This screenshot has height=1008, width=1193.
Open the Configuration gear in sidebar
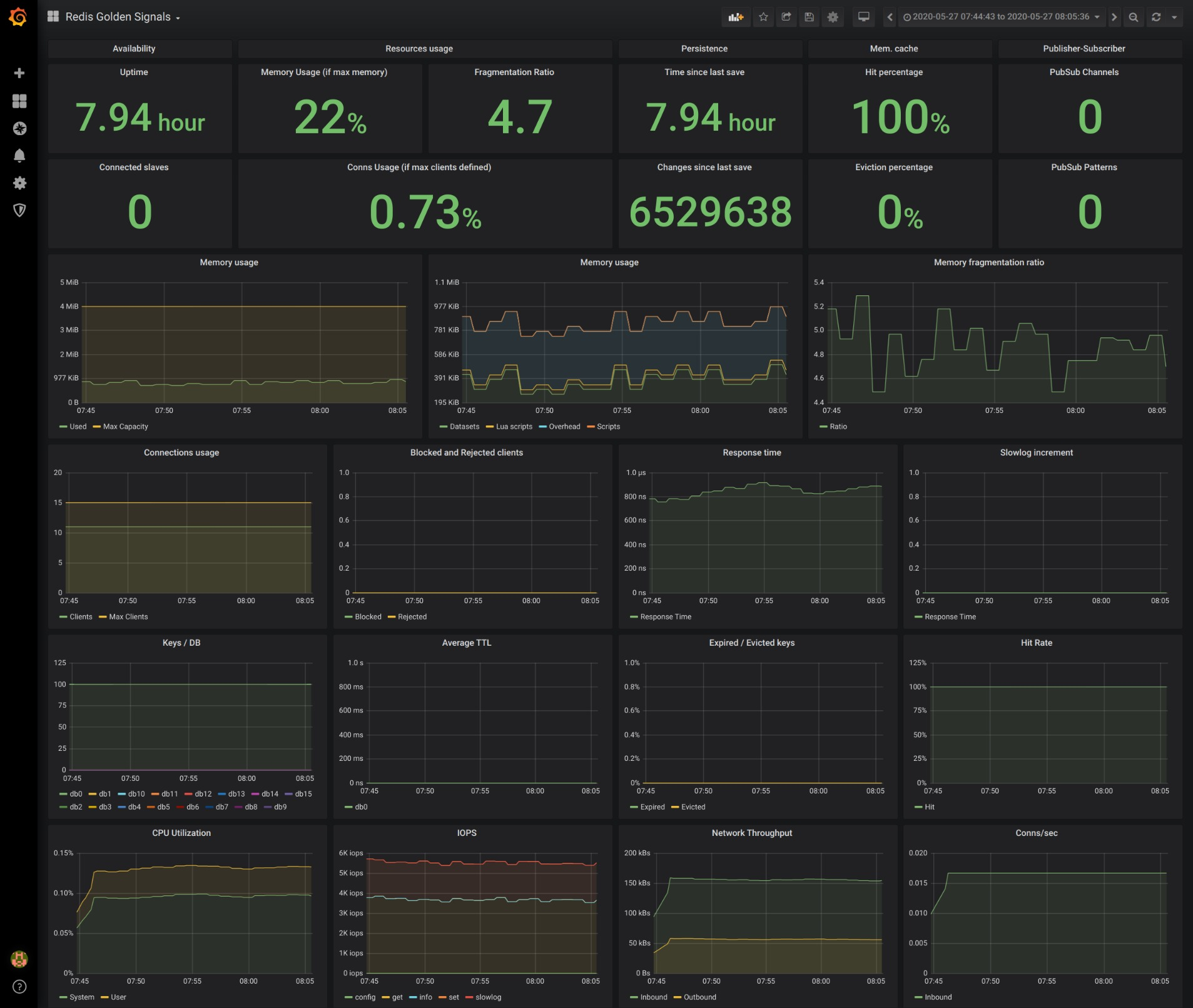point(19,183)
